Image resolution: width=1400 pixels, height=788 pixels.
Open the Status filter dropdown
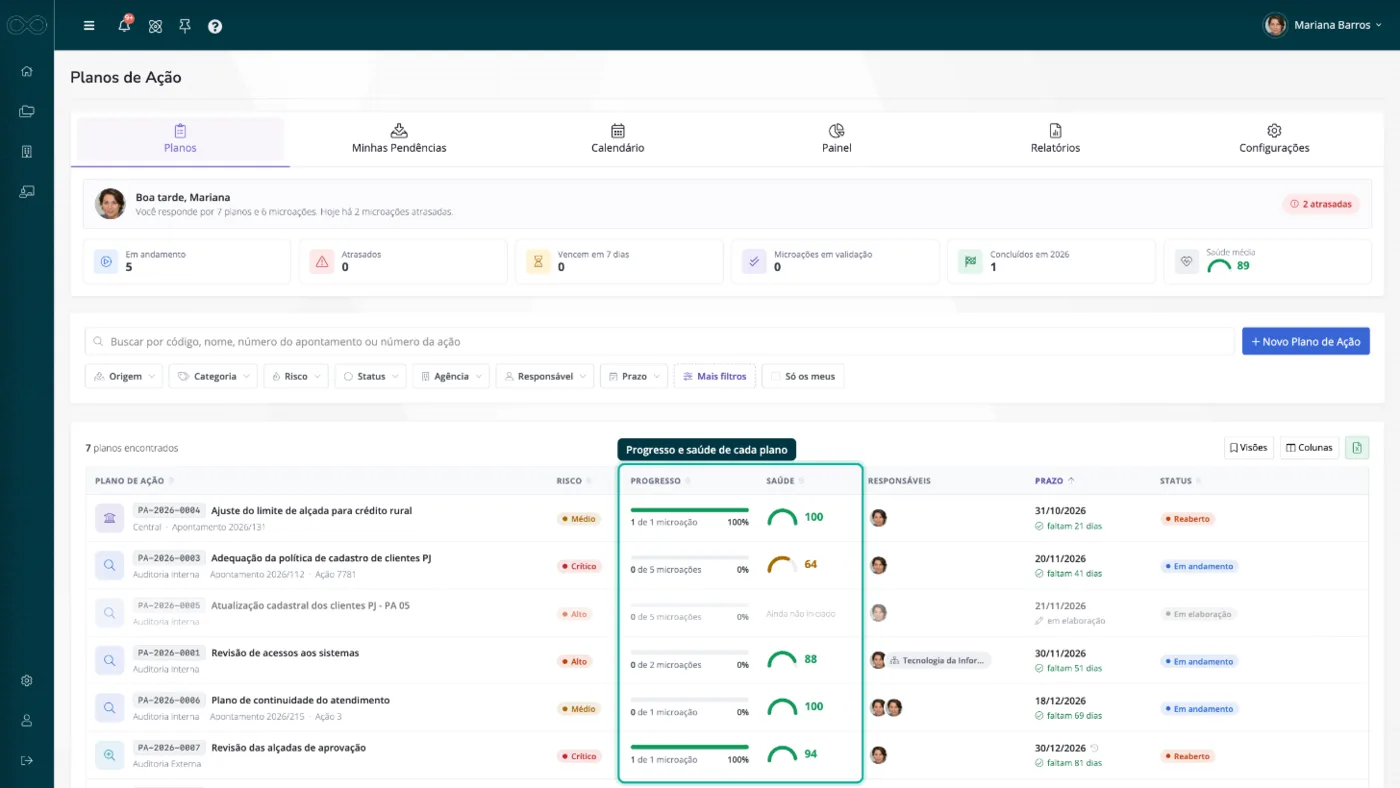pos(370,376)
